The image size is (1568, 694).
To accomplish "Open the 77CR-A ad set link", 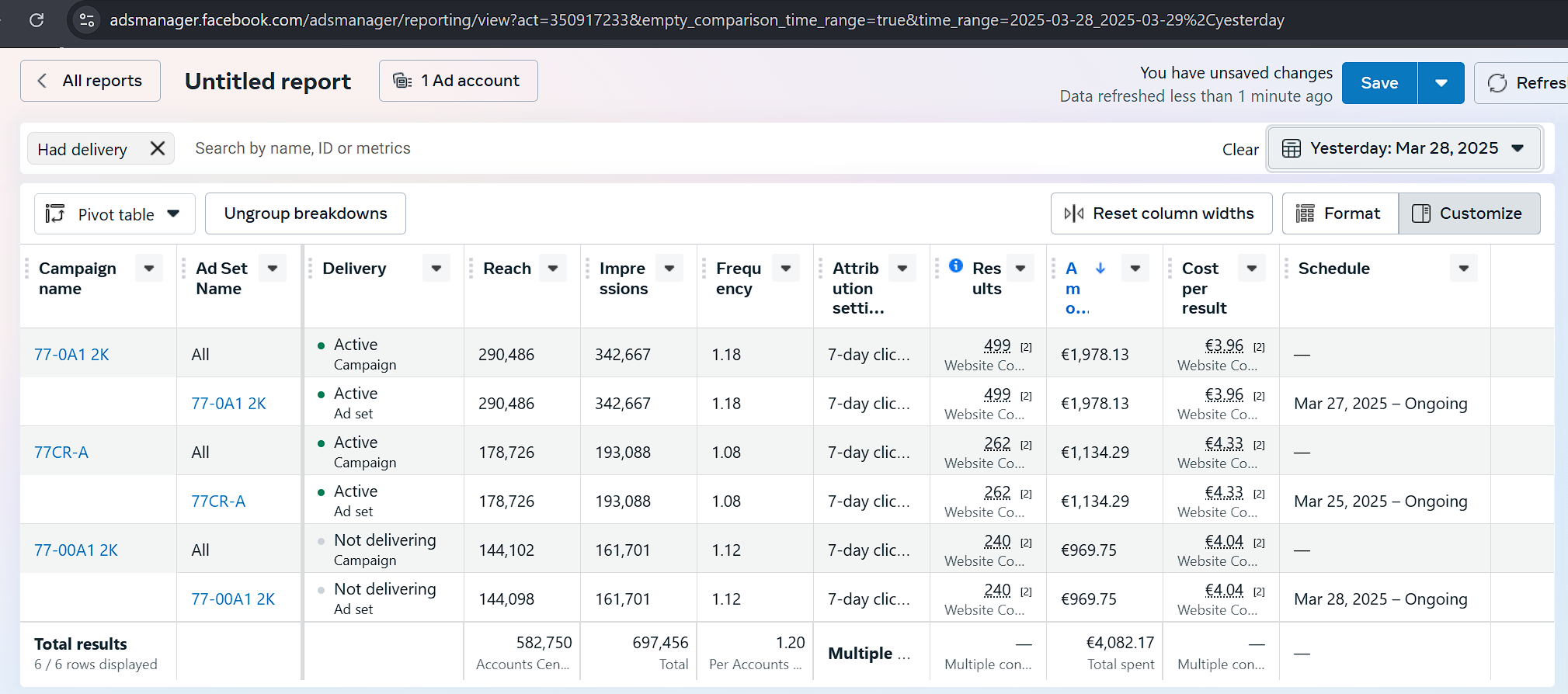I will tap(218, 501).
